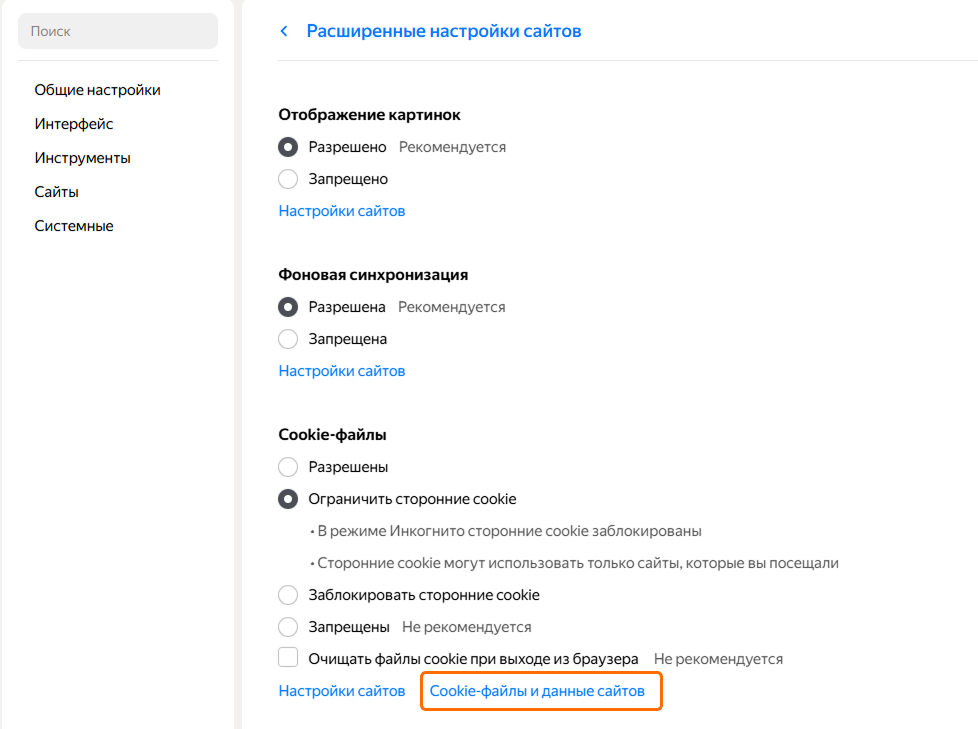The width and height of the screenshot is (978, 729).
Task: Switch to Сайты settings section
Action: (x=56, y=192)
